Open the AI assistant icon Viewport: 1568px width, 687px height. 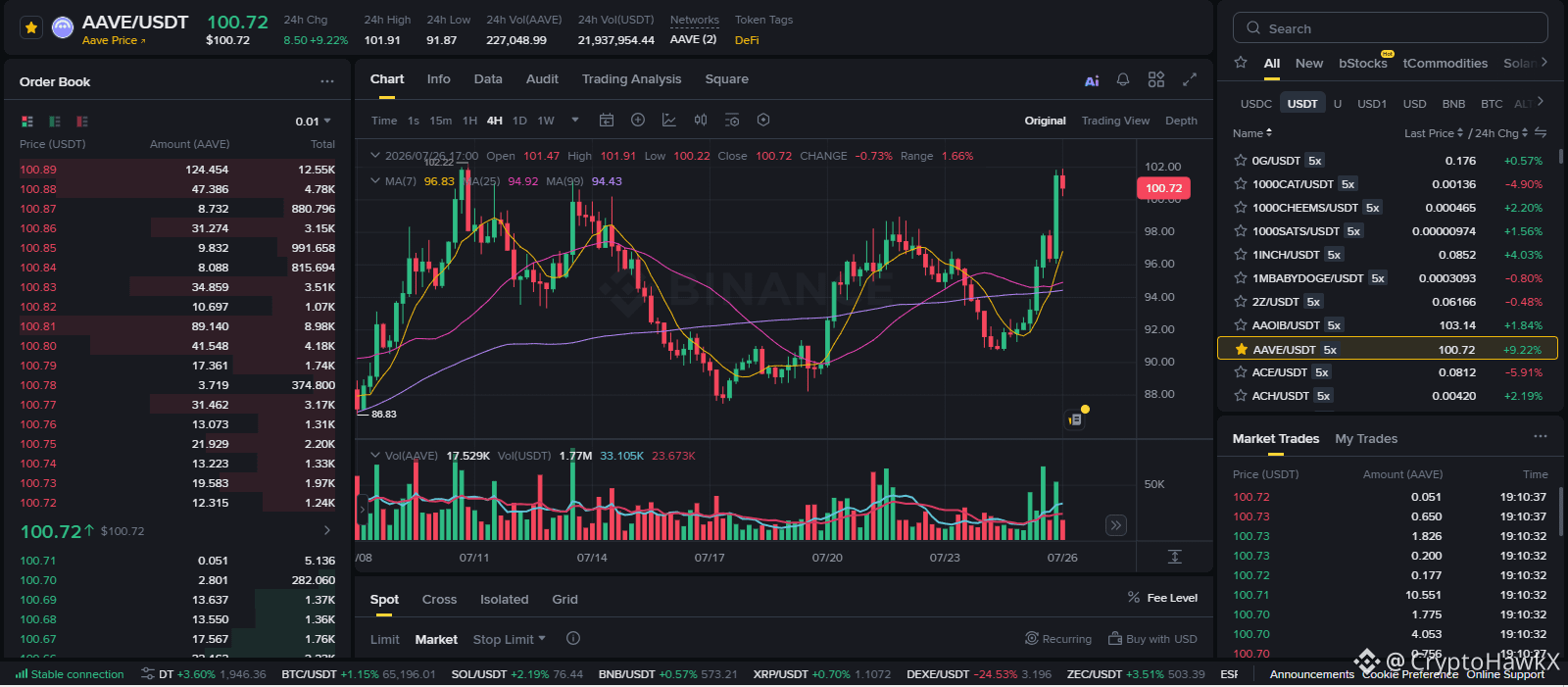(x=1092, y=80)
